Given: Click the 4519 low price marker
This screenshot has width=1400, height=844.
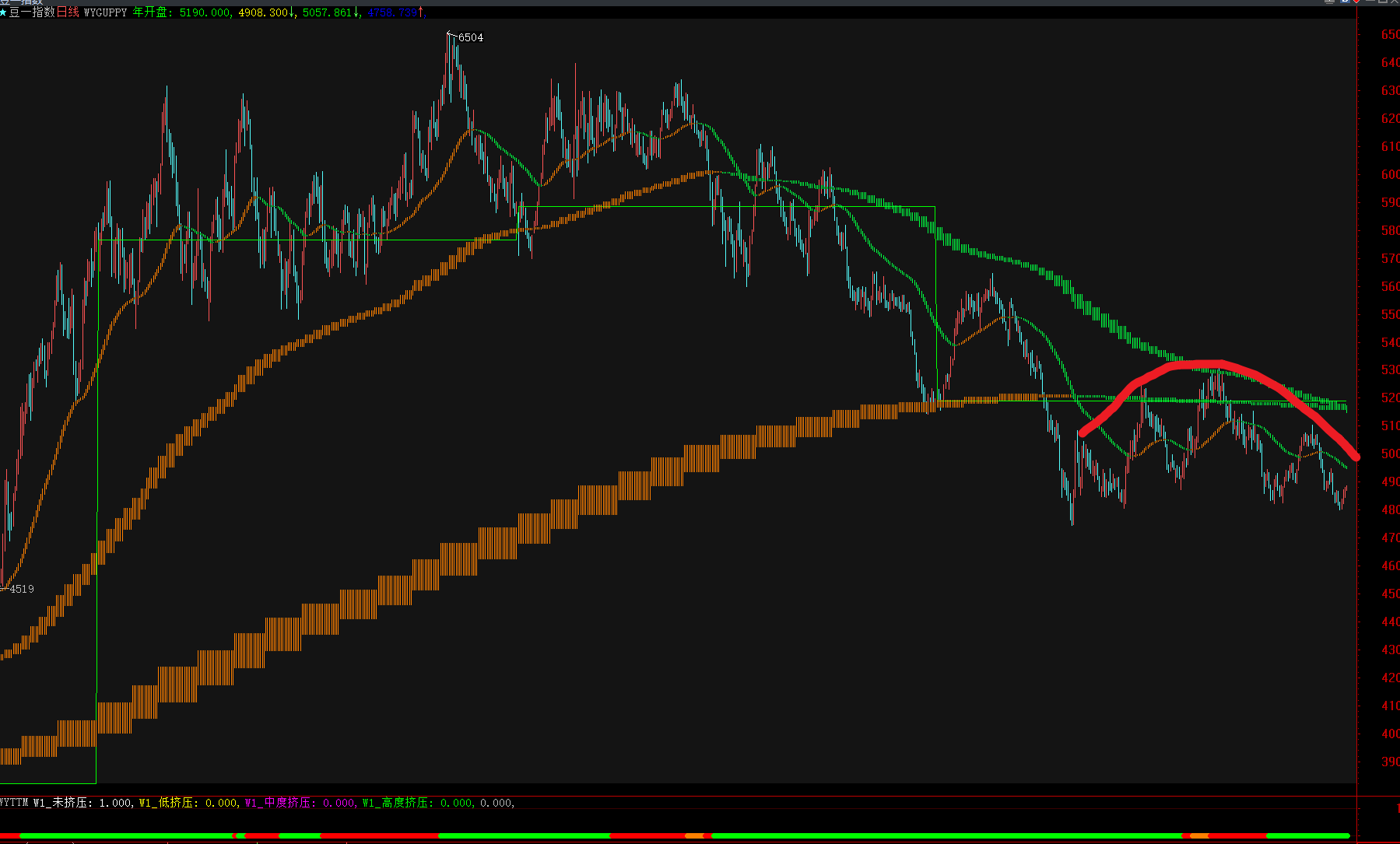Looking at the screenshot, I should [21, 589].
